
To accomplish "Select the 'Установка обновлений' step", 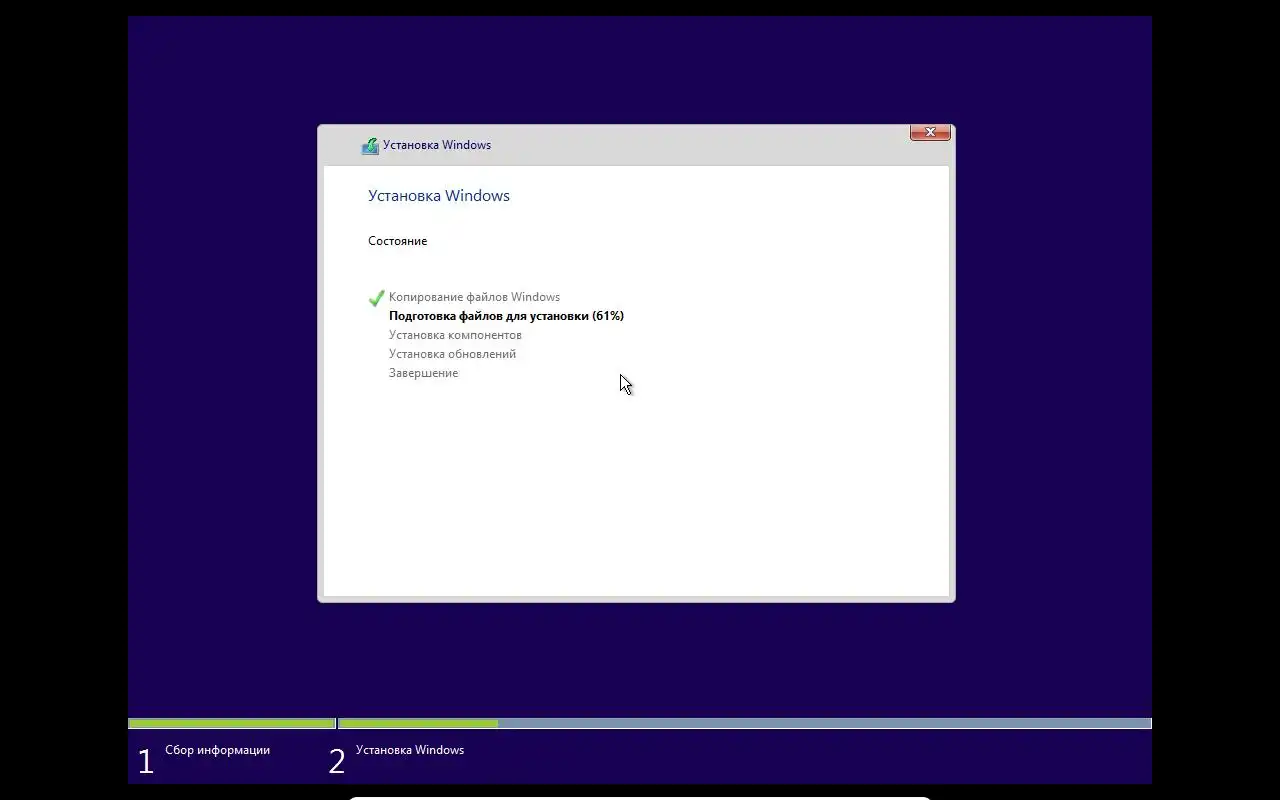I will pyautogui.click(x=452, y=354).
